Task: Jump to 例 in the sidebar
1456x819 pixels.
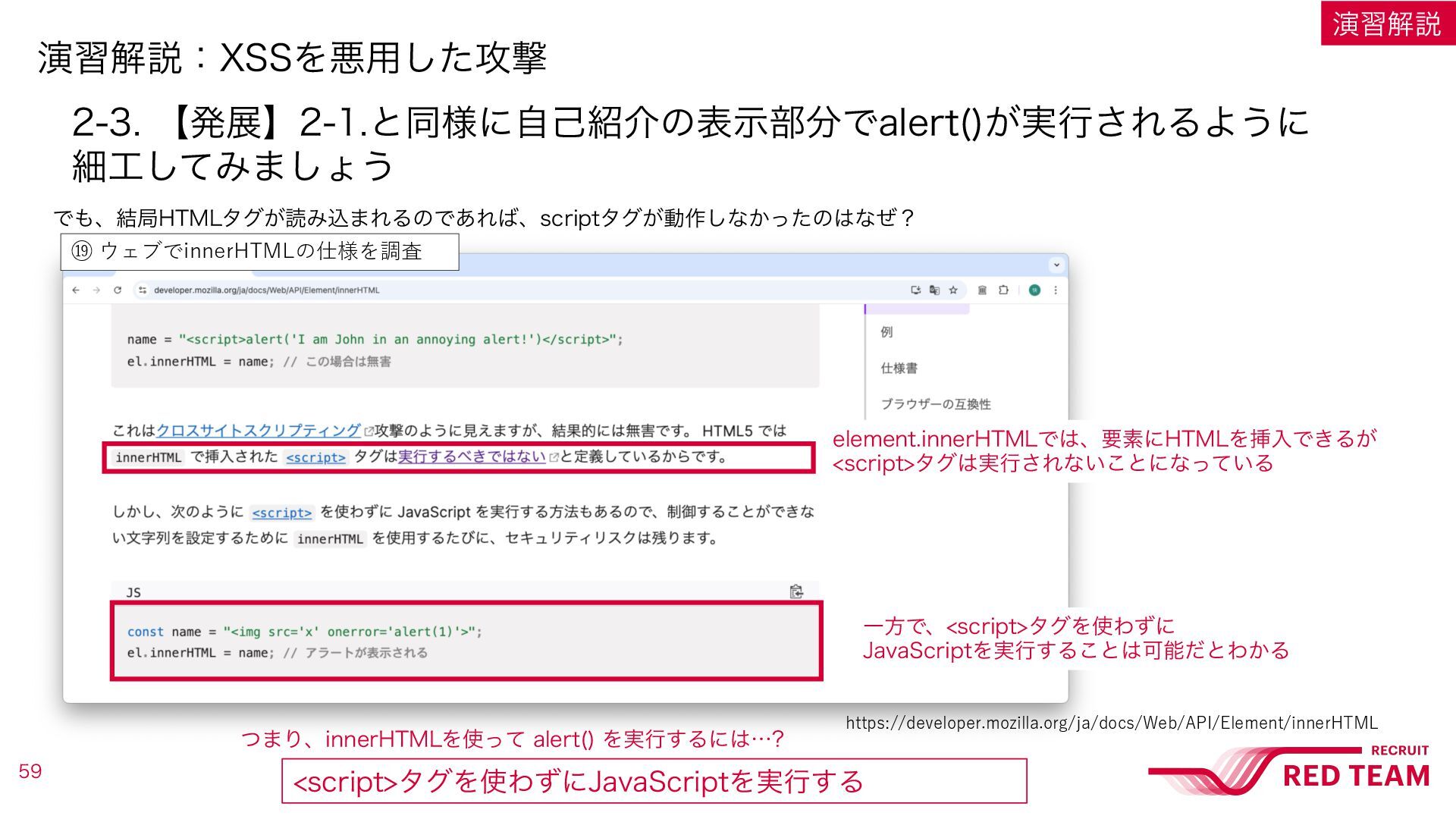Action: coord(886,331)
